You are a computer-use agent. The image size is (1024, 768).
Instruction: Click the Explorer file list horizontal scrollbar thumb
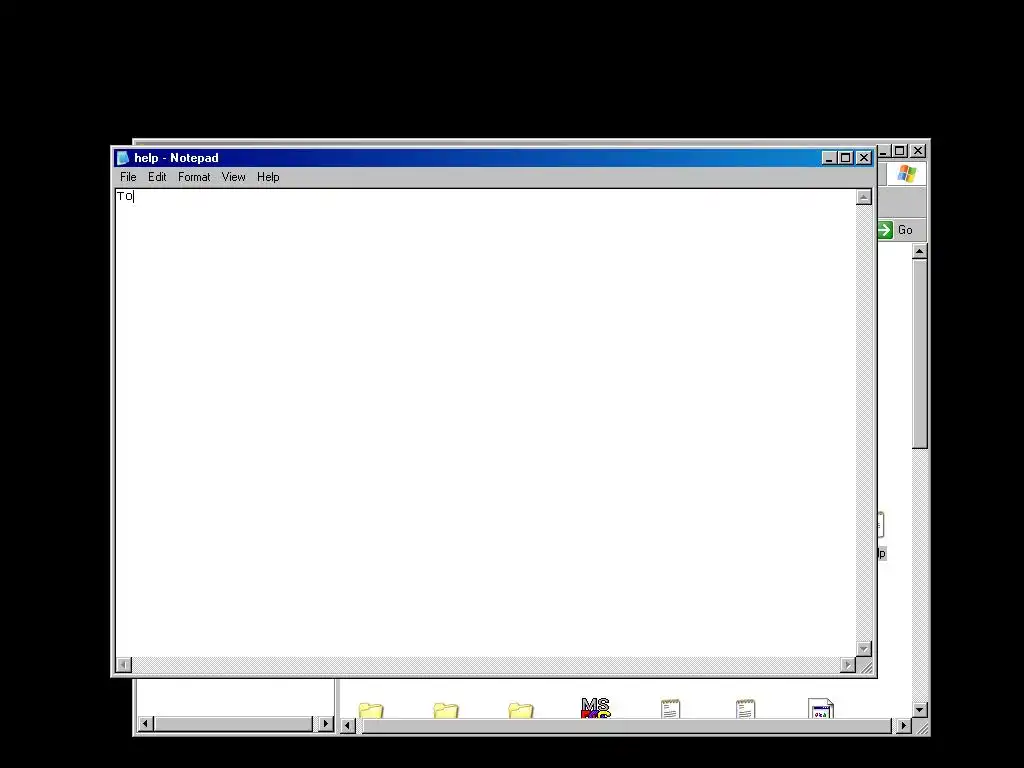(627, 725)
